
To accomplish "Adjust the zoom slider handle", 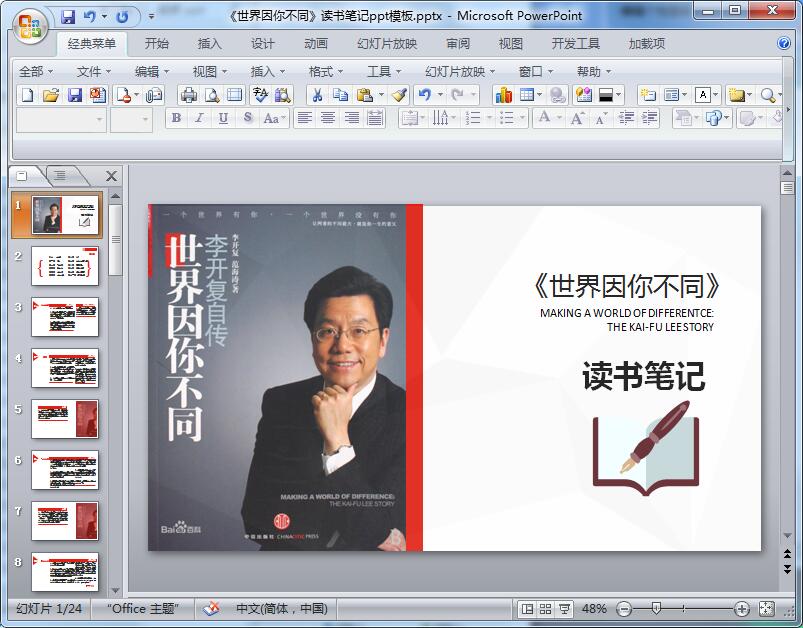I will point(657,609).
